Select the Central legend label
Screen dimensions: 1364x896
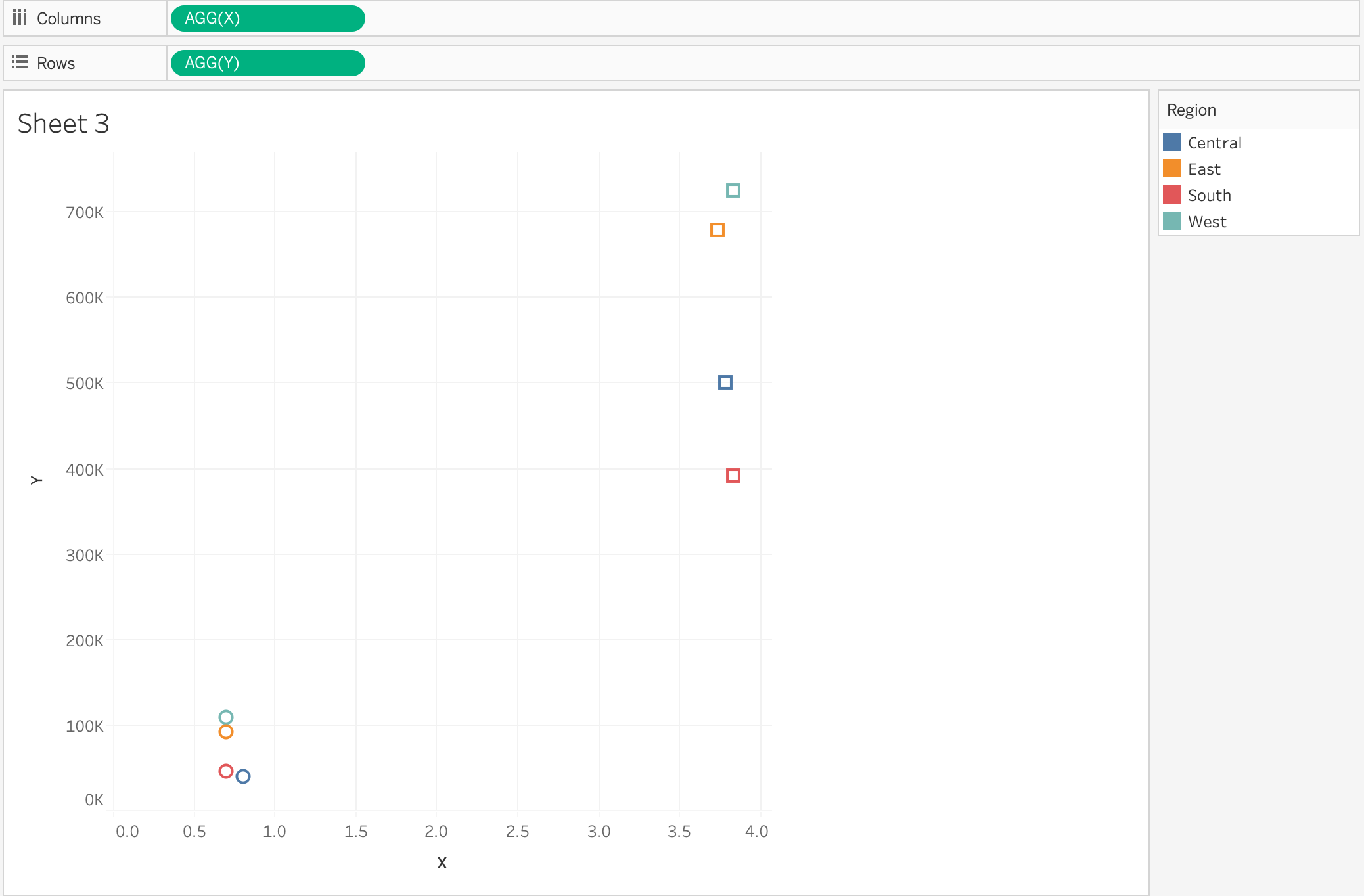click(1214, 143)
